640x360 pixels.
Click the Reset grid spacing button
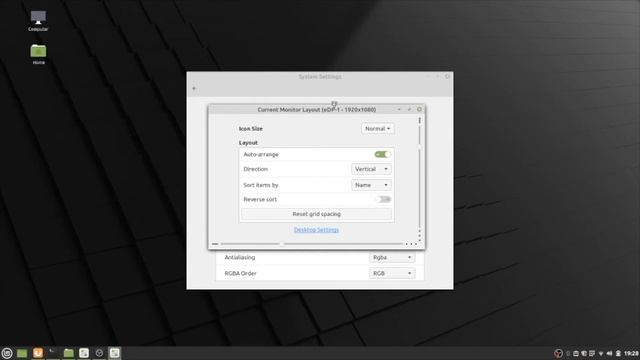[316, 214]
